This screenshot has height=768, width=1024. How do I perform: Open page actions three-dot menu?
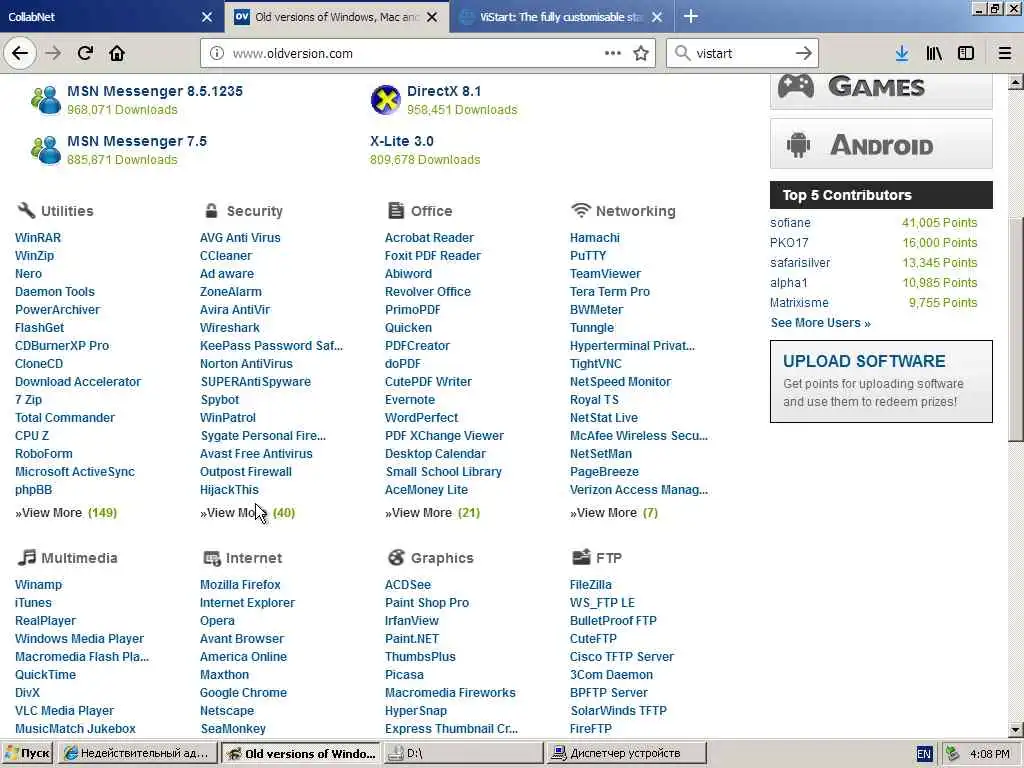click(613, 54)
